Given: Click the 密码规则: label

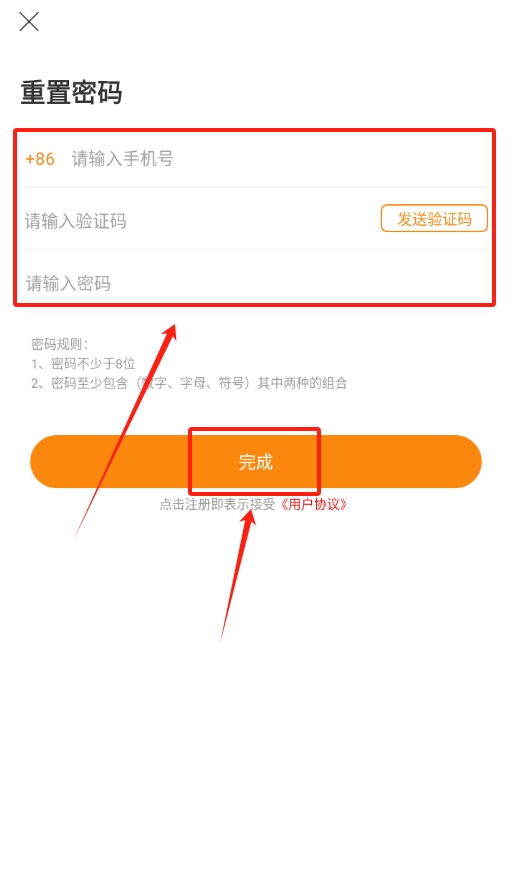Looking at the screenshot, I should click(60, 344).
